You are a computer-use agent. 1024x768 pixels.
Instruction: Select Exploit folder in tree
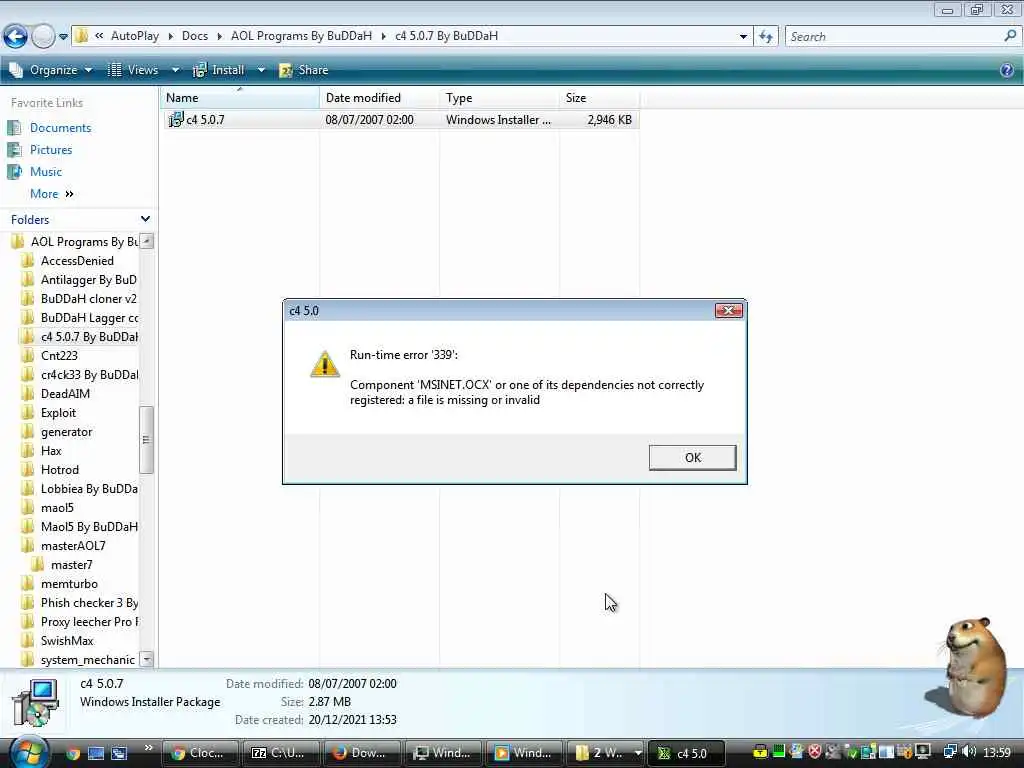[58, 413]
